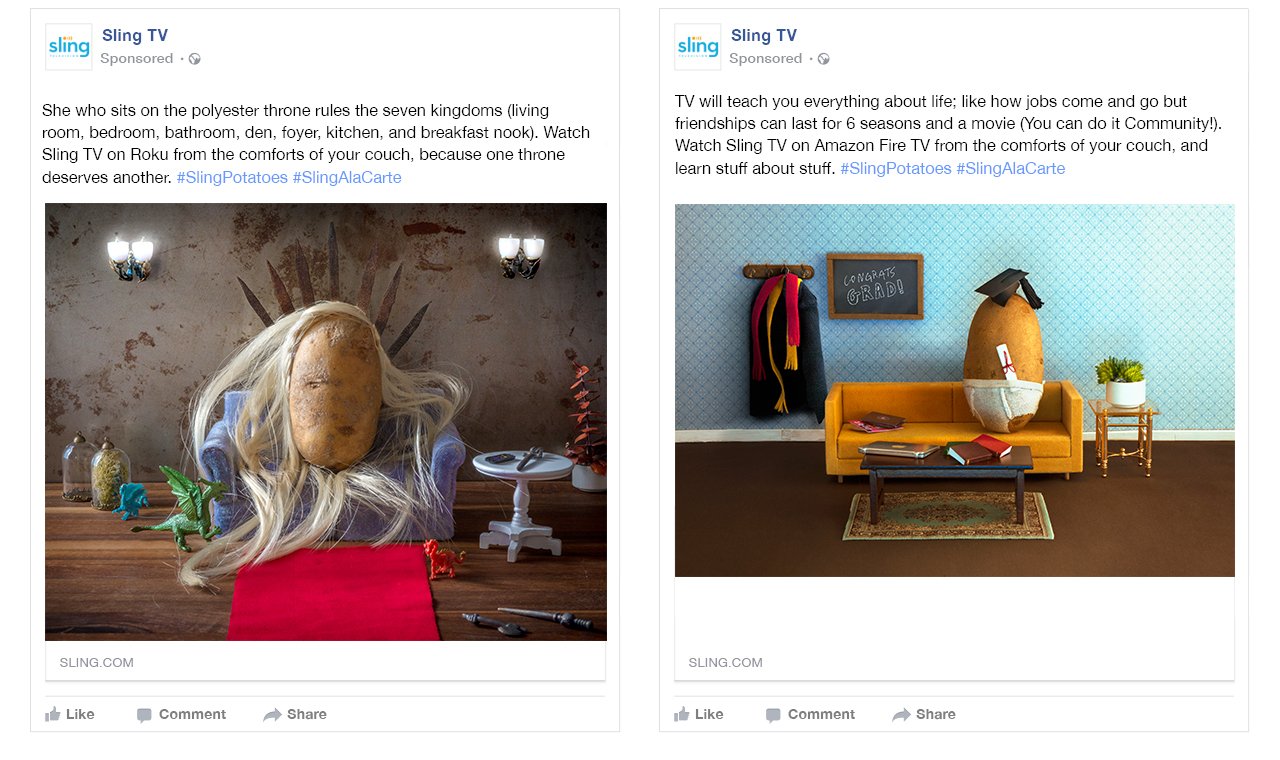Comment on the right graduate potato post

[x=810, y=714]
